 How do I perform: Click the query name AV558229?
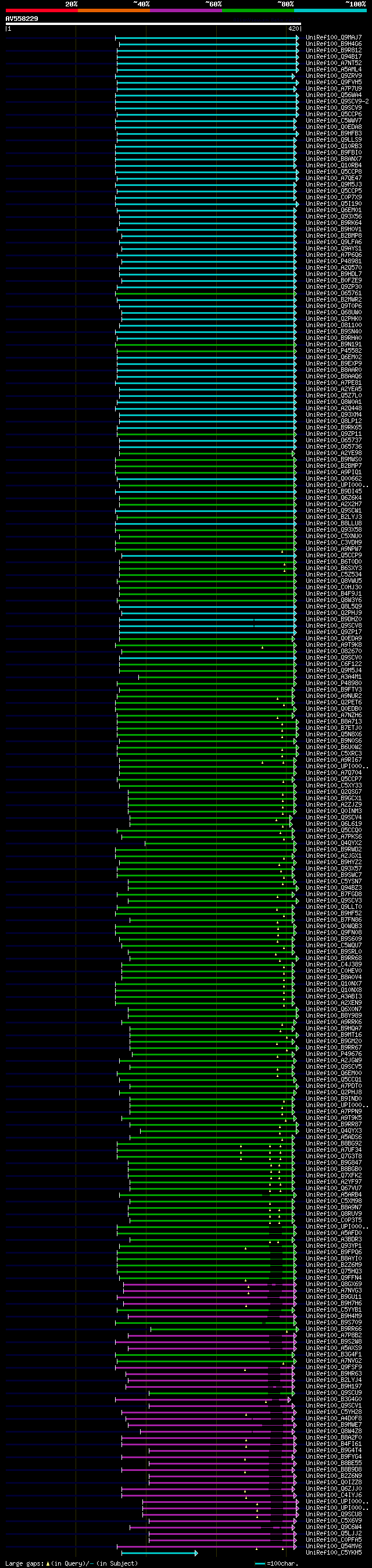(x=22, y=19)
